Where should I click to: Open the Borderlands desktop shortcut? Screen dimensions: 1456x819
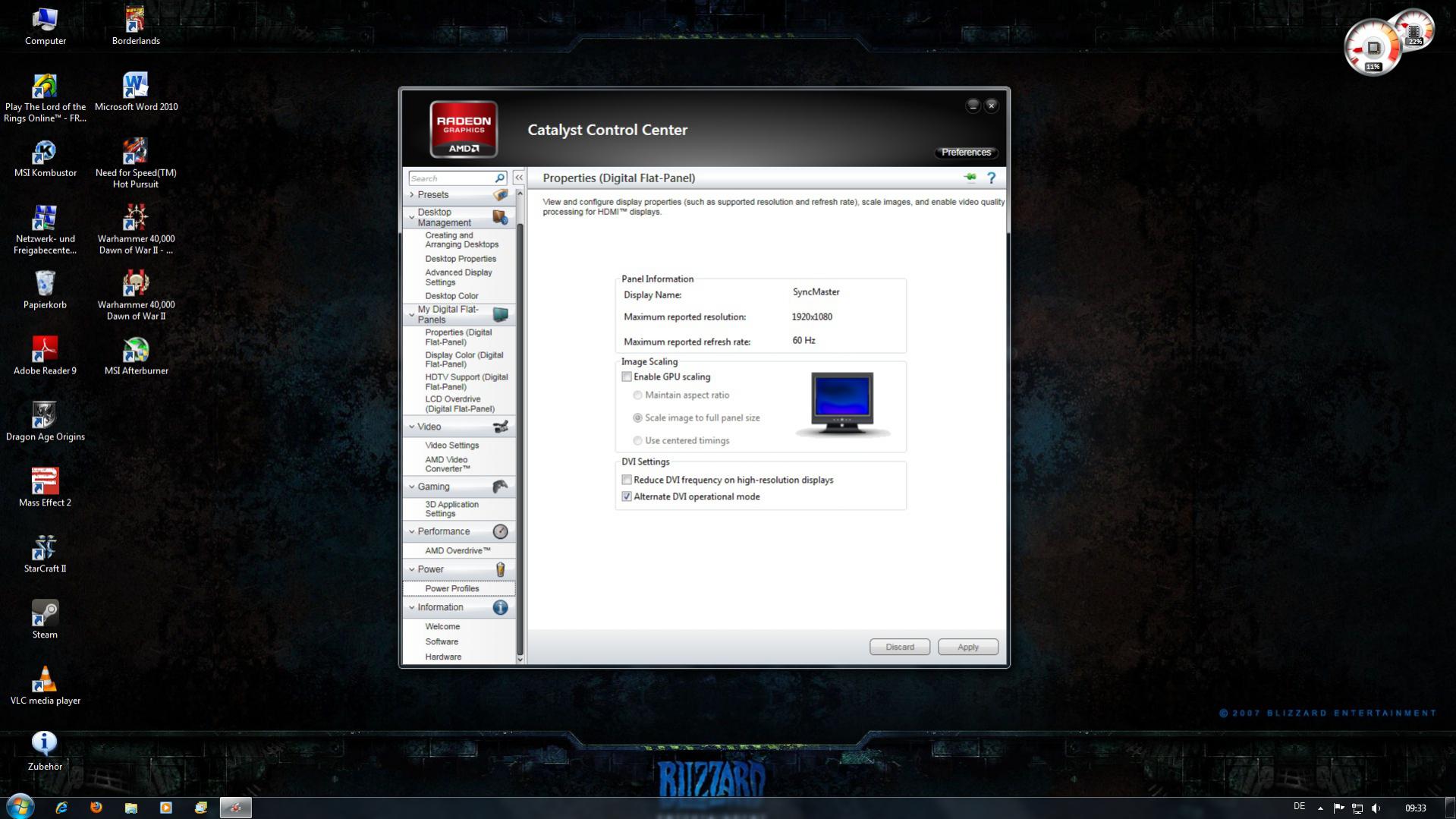tap(136, 25)
